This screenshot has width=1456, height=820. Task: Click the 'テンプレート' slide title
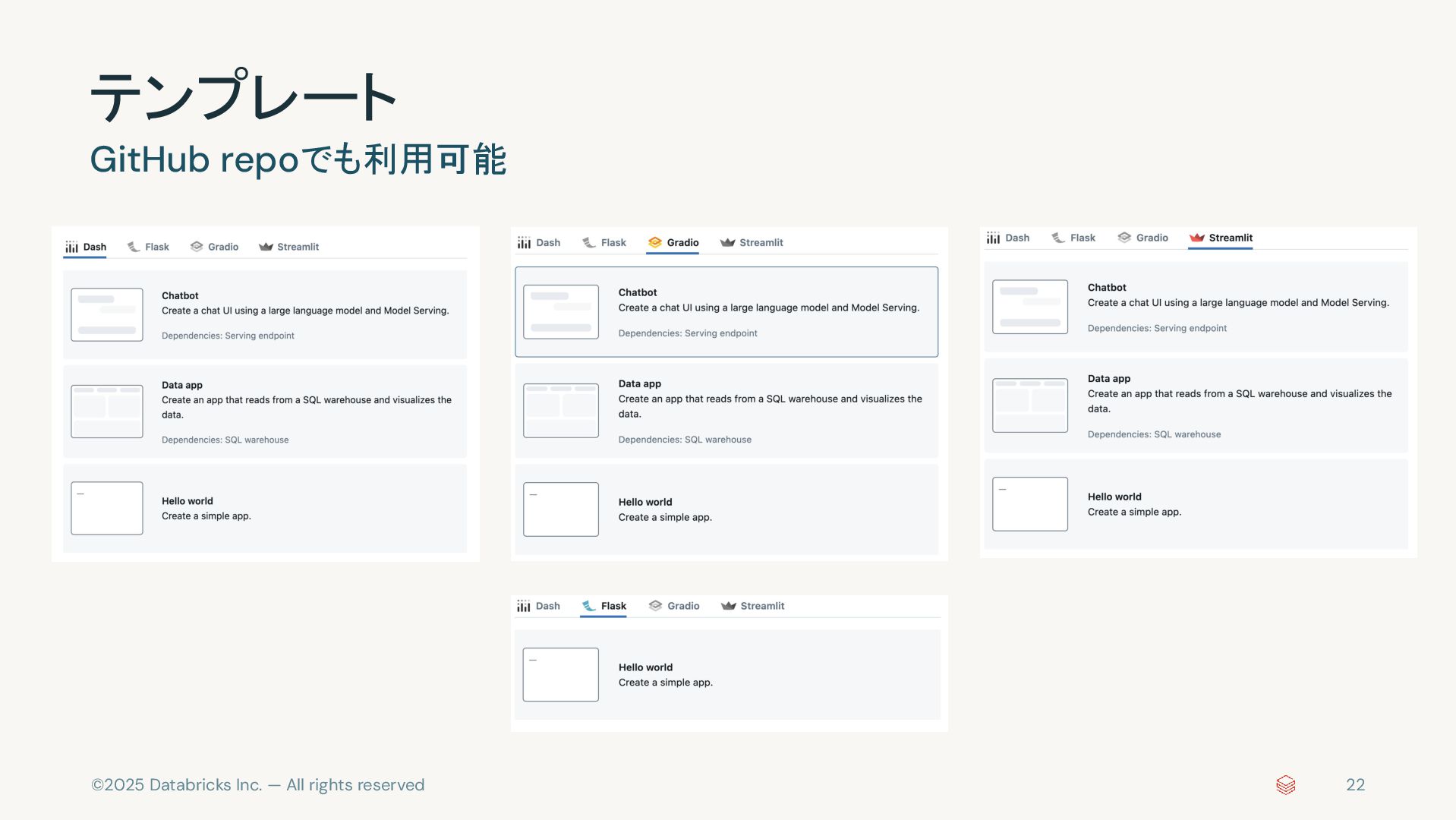[x=244, y=95]
